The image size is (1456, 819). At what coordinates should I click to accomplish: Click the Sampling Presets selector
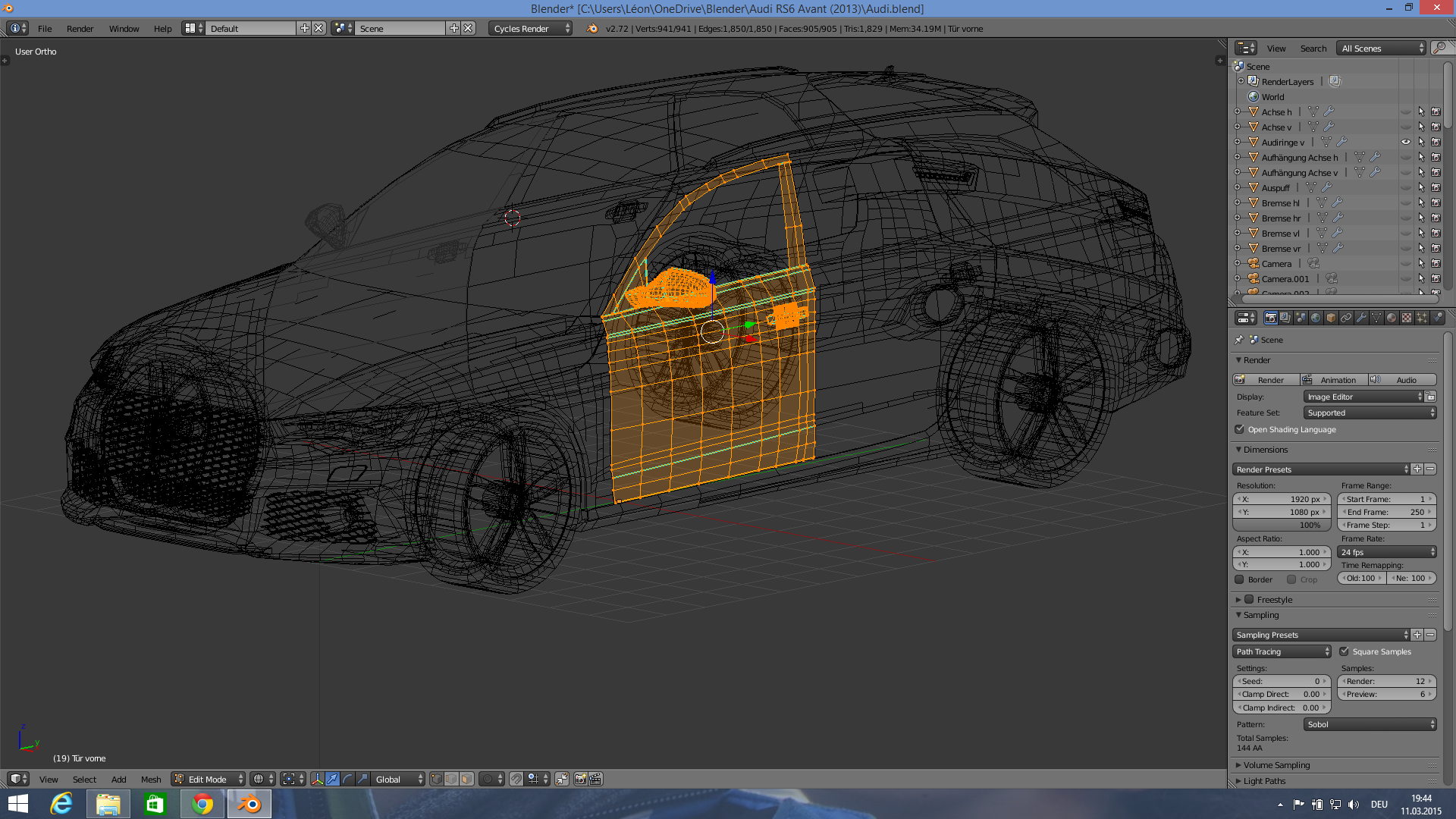1321,635
